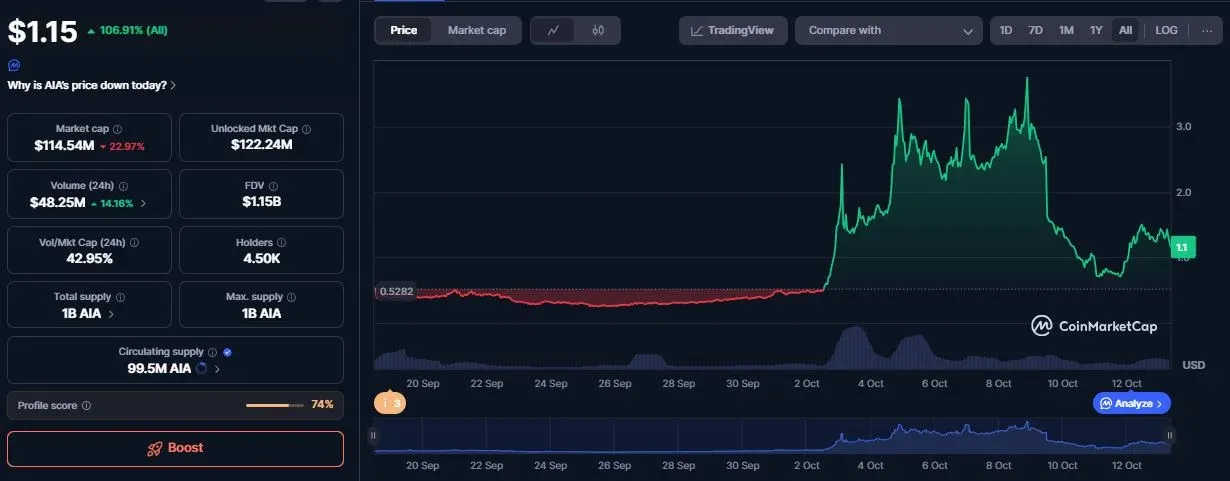Select the 7D time range tab
The image size is (1230, 481).
point(1036,30)
